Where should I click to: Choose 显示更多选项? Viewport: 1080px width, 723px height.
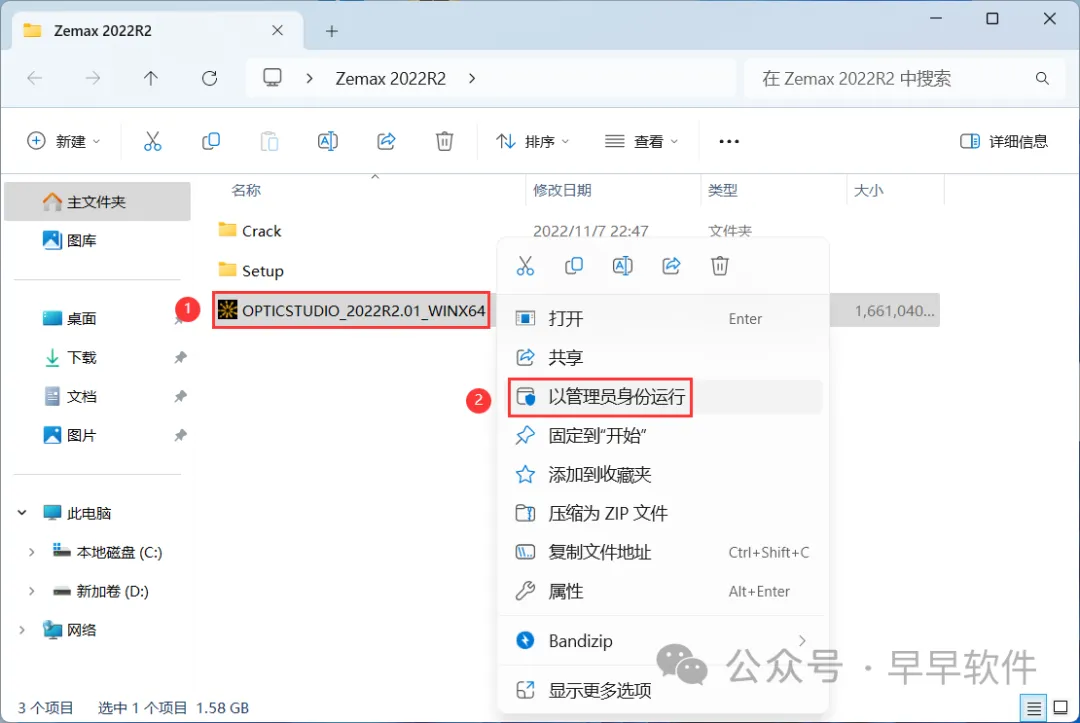pyautogui.click(x=661, y=690)
